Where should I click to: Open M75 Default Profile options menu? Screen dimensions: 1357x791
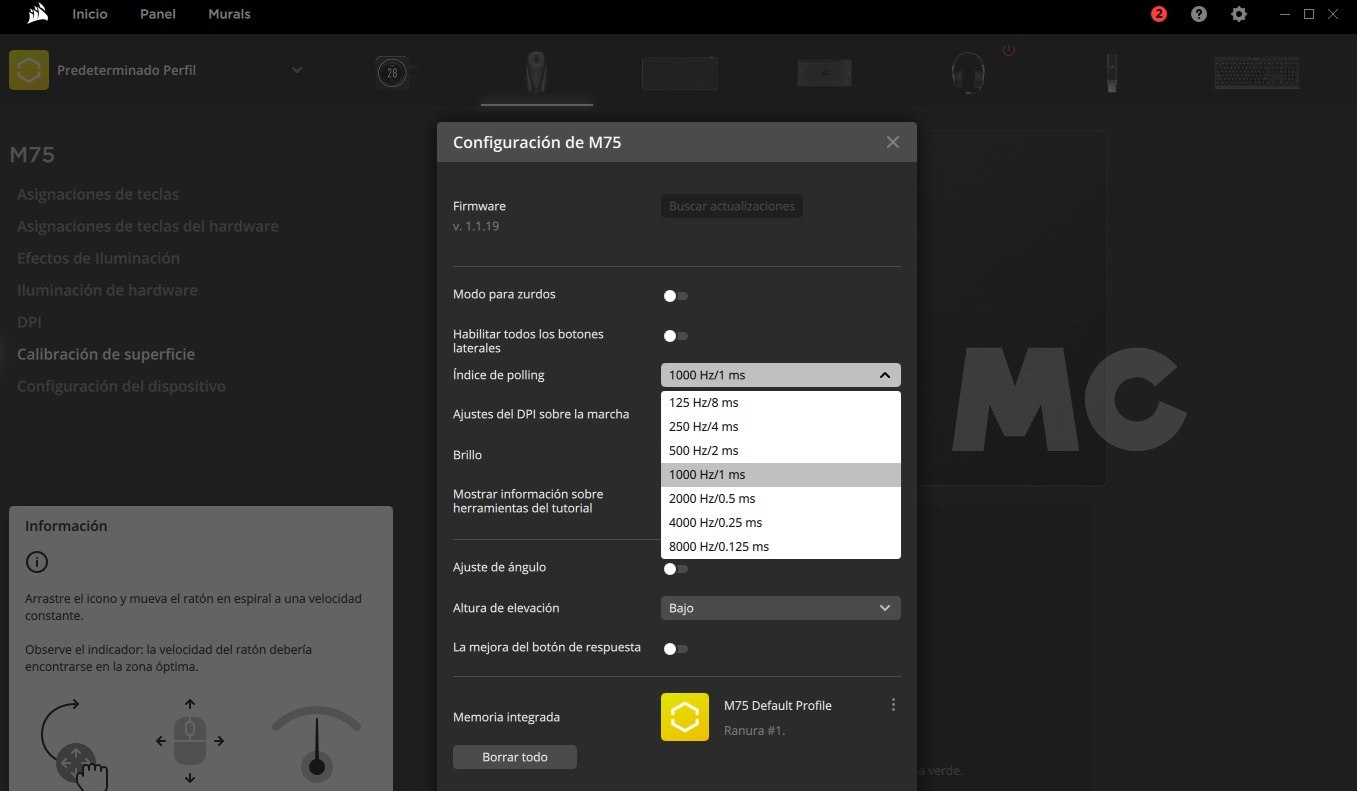[893, 705]
